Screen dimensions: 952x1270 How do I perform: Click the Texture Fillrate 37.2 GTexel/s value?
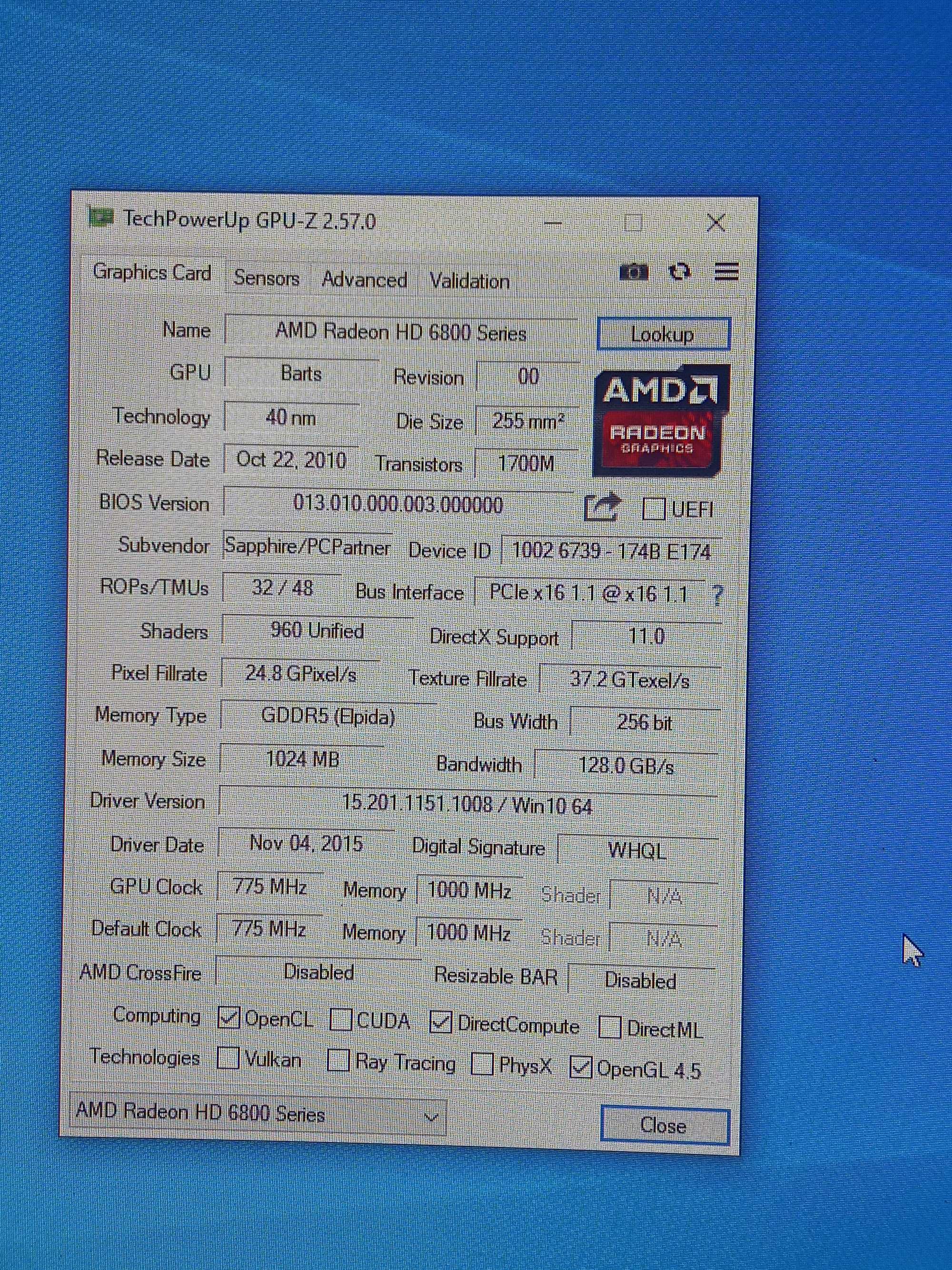point(630,680)
